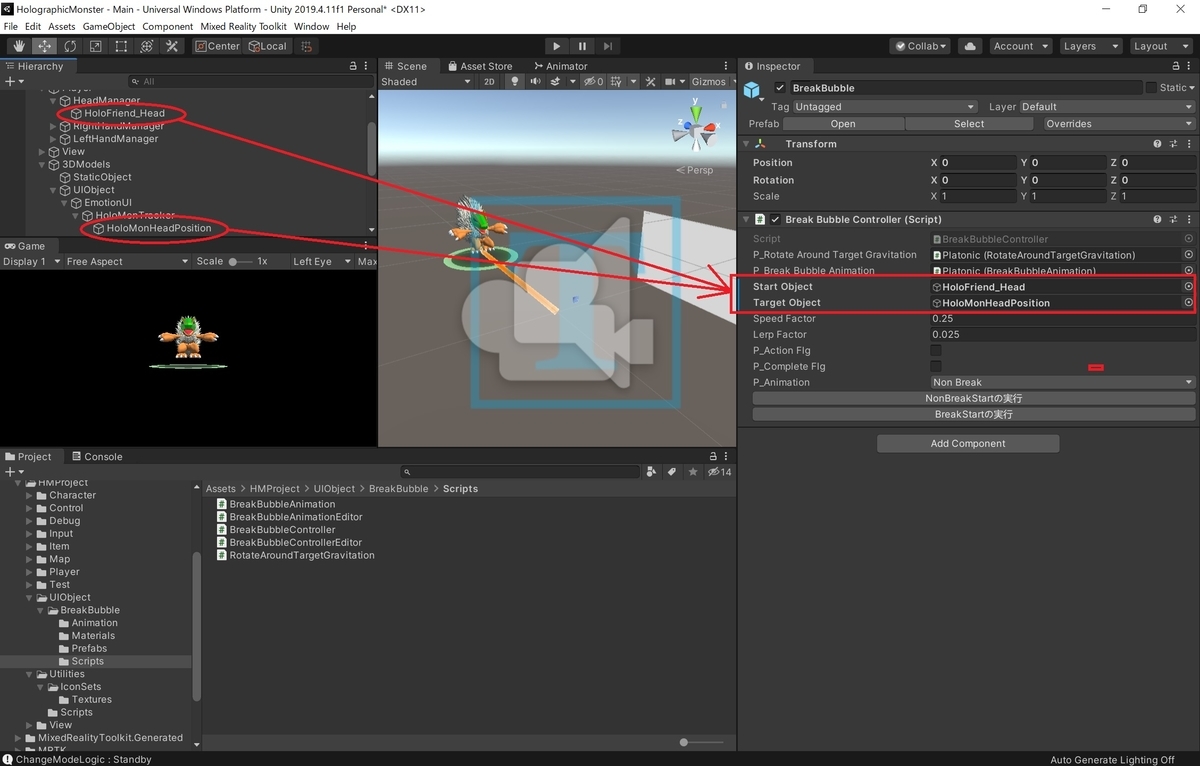Open the GameObject menu
Viewport: 1200px width, 766px height.
pyautogui.click(x=108, y=26)
